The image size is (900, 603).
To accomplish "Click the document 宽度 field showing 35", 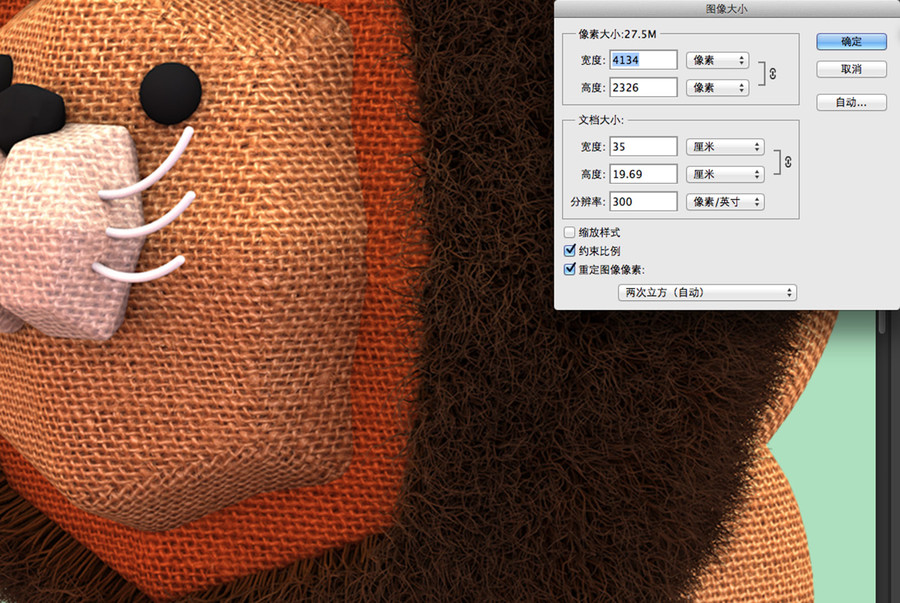I will click(643, 146).
